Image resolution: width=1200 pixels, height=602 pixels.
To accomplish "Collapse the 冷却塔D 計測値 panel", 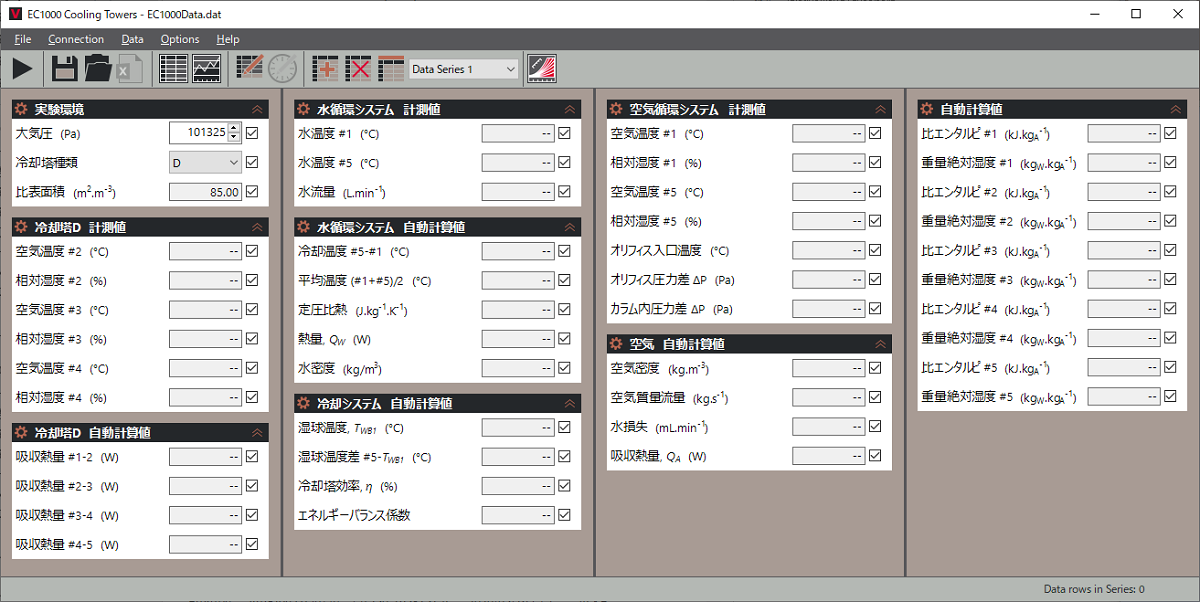I will 257,227.
